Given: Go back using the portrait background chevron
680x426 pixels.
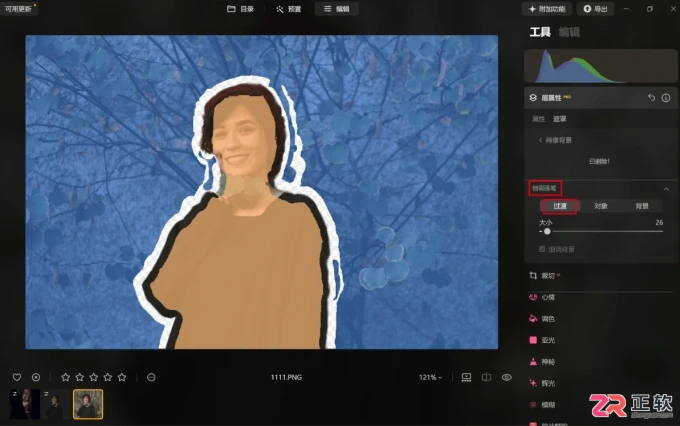Looking at the screenshot, I should pos(540,140).
